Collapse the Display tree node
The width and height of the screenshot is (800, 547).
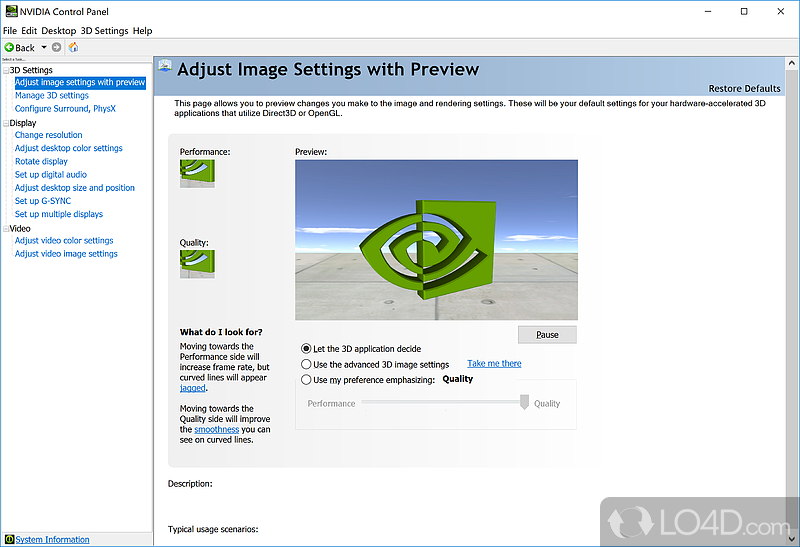point(6,123)
